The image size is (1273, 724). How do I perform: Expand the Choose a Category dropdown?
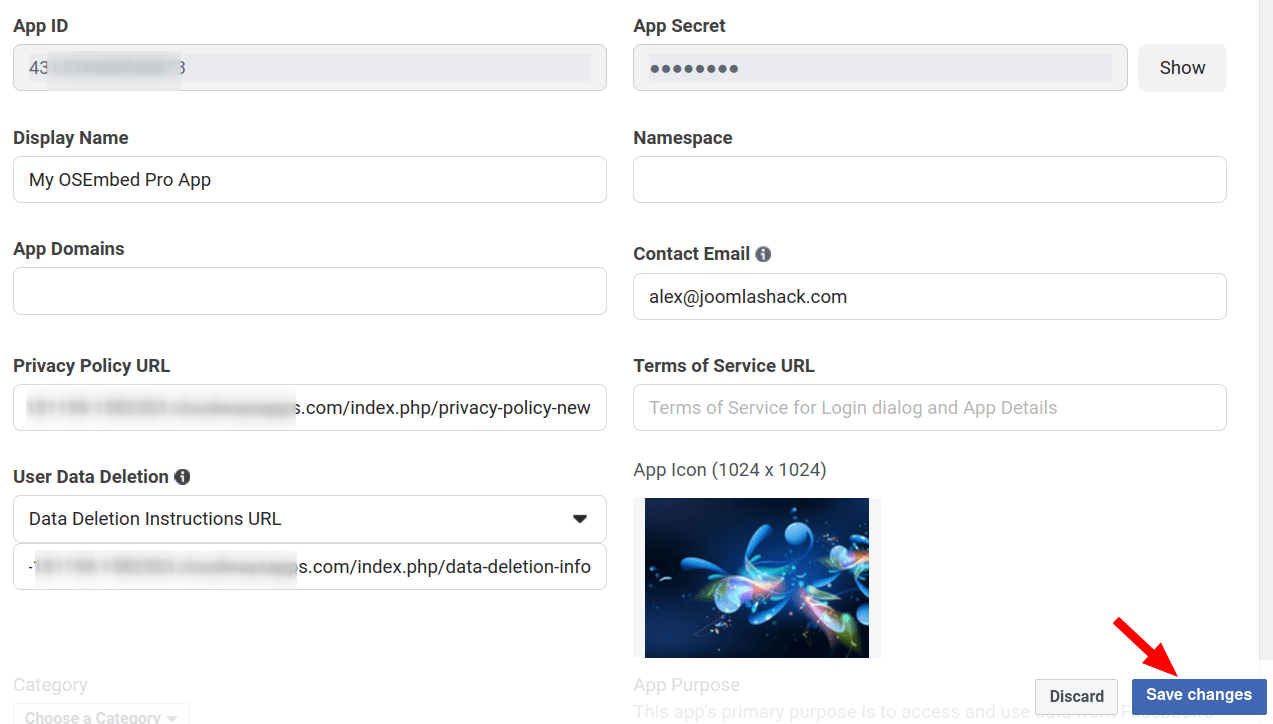[101, 716]
